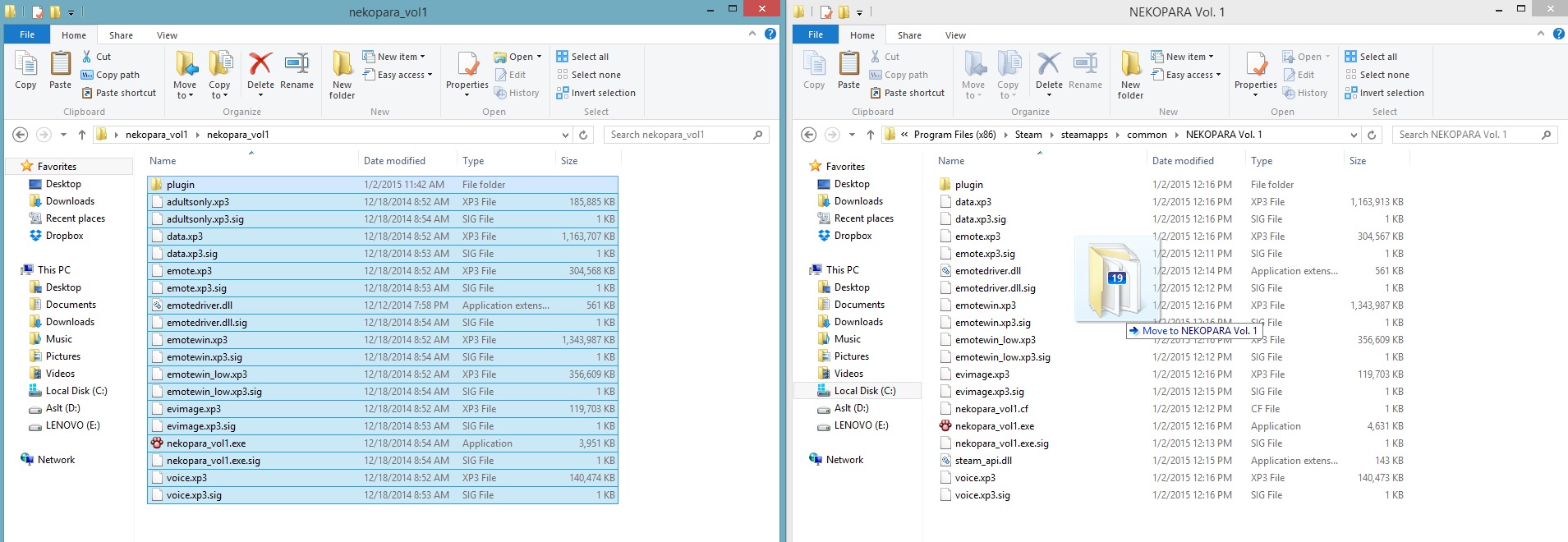Expand address bar history in nekopara_vol1 window
The height and width of the screenshot is (542, 1568).
coord(565,135)
